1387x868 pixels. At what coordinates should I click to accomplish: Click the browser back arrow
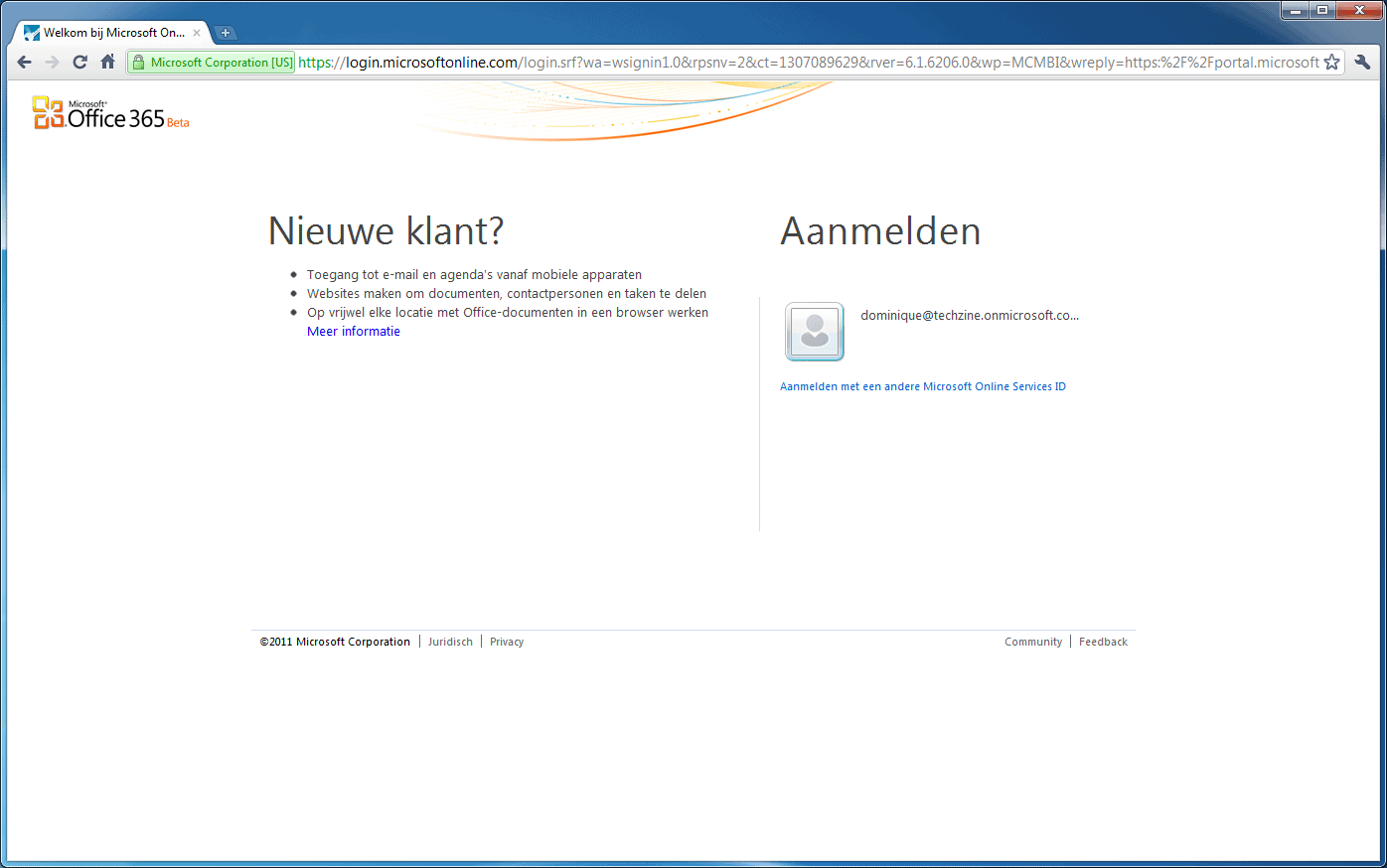point(25,62)
